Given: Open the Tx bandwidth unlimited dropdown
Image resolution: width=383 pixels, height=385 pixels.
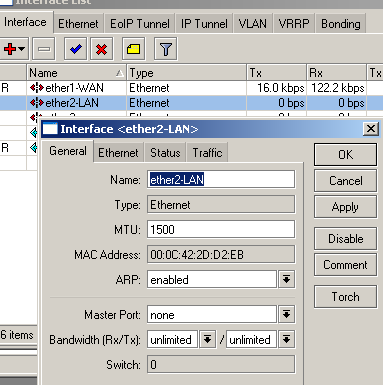Looking at the screenshot, I should click(x=286, y=339).
